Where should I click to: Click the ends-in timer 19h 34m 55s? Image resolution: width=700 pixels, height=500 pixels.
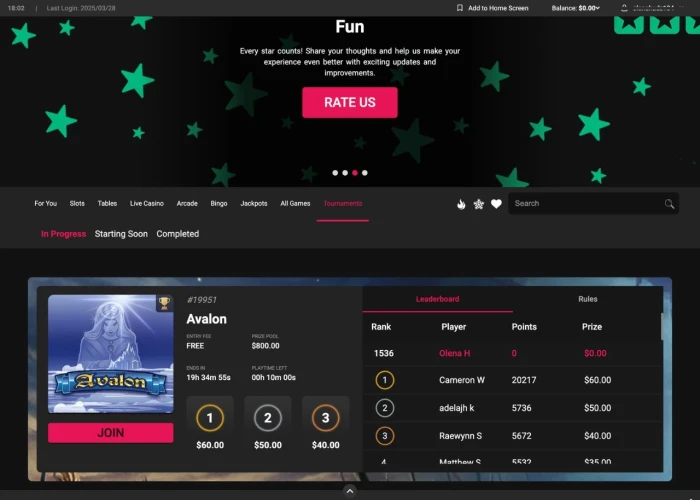click(x=208, y=378)
